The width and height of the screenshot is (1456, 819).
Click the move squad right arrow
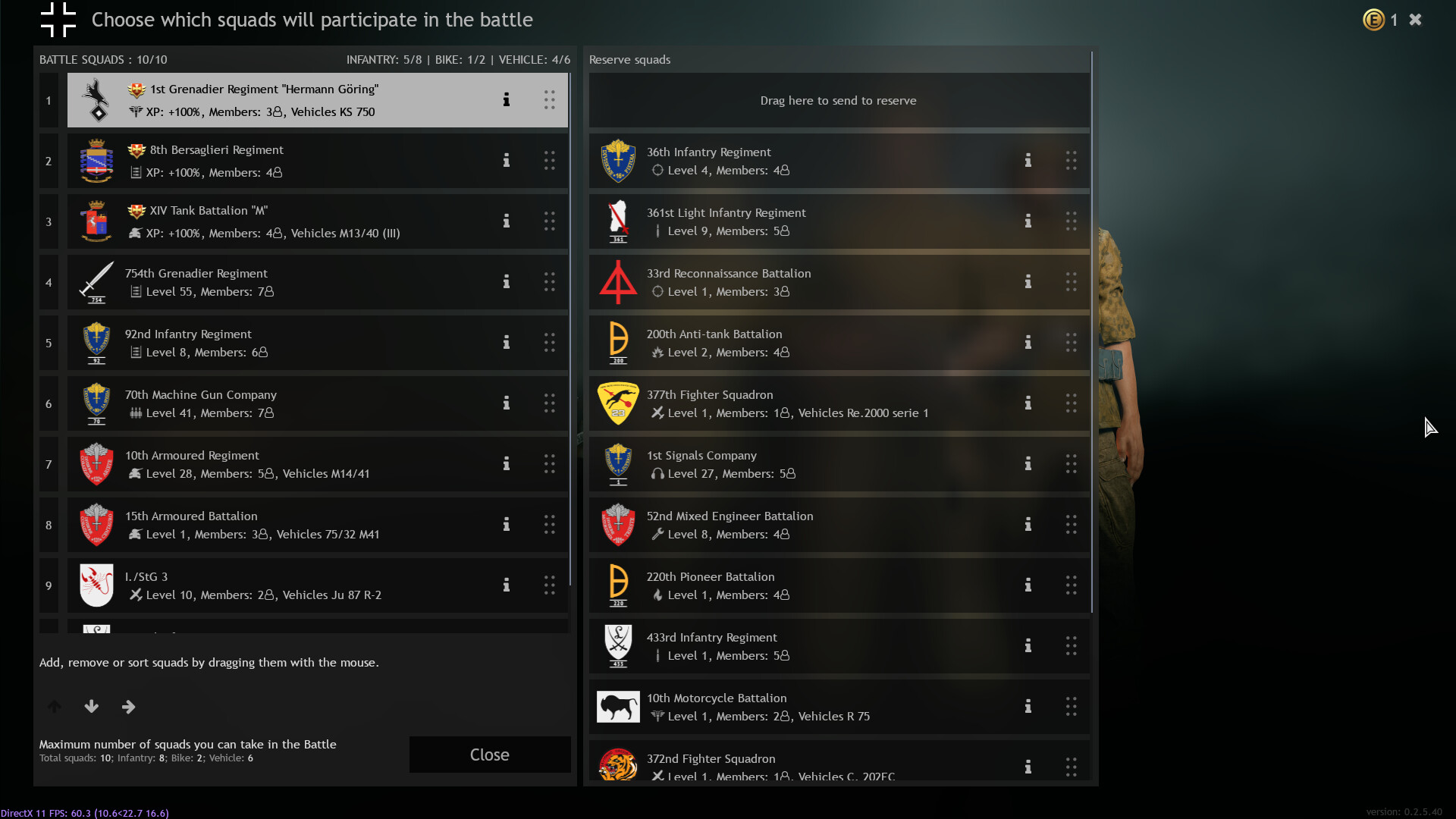click(128, 707)
